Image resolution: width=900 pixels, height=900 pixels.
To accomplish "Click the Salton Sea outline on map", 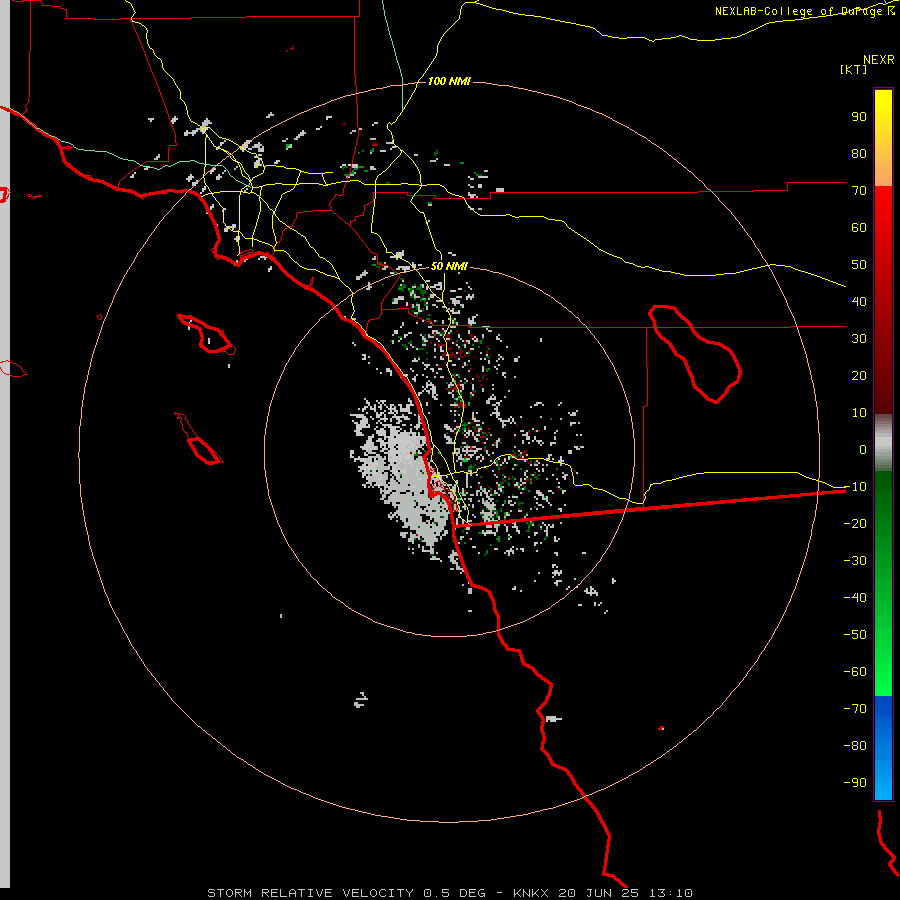I will [x=696, y=354].
